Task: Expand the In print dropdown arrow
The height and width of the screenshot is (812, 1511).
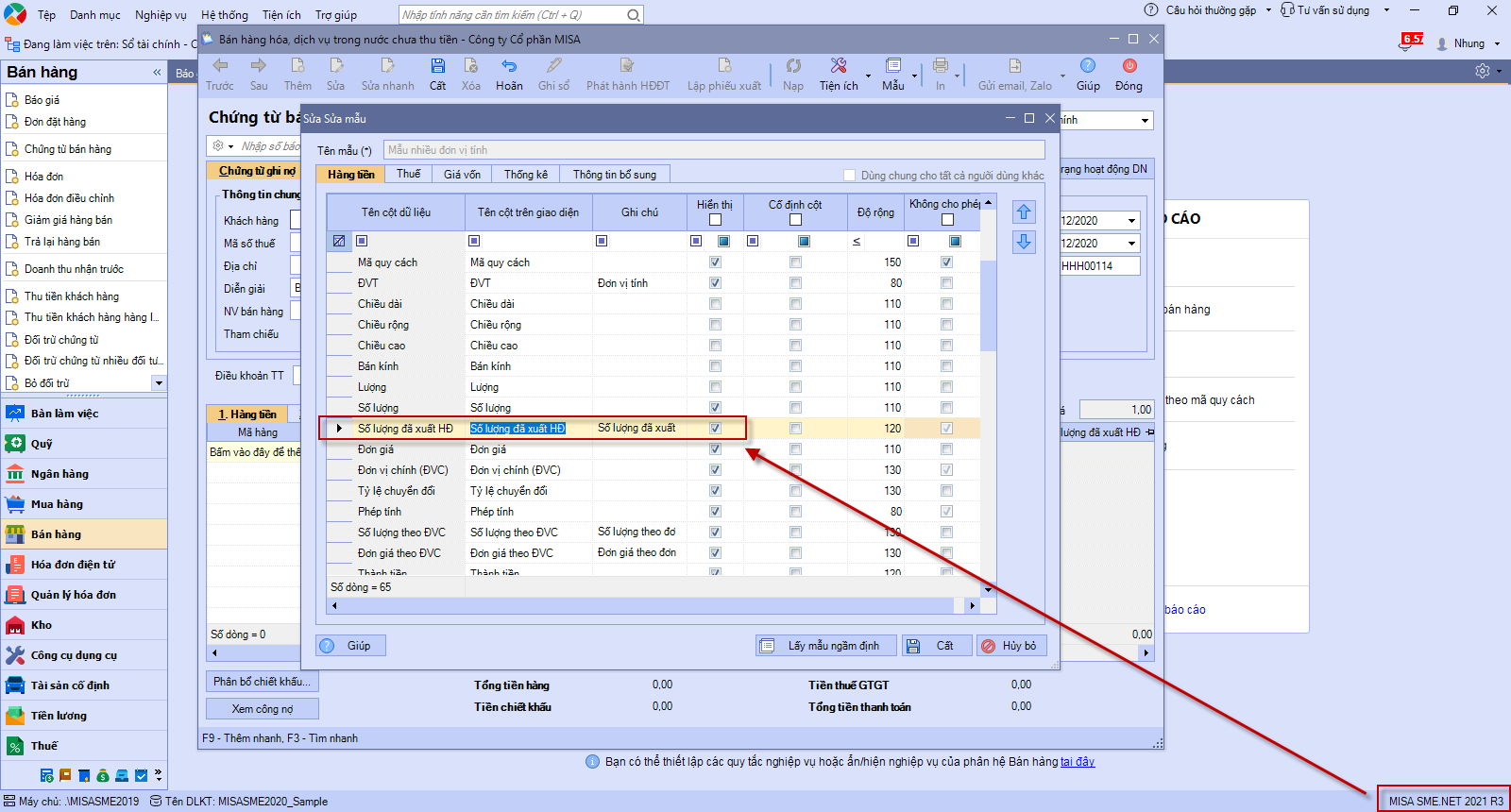Action: click(x=957, y=76)
